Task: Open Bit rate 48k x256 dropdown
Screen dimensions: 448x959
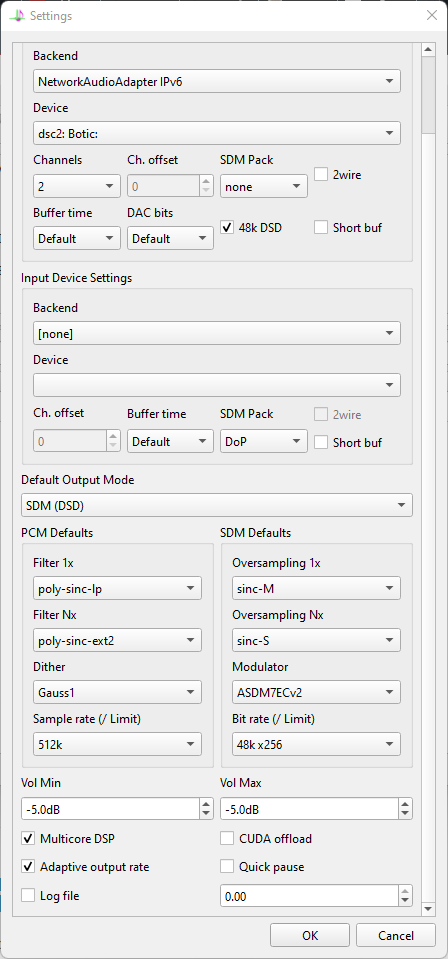Action: coord(316,744)
